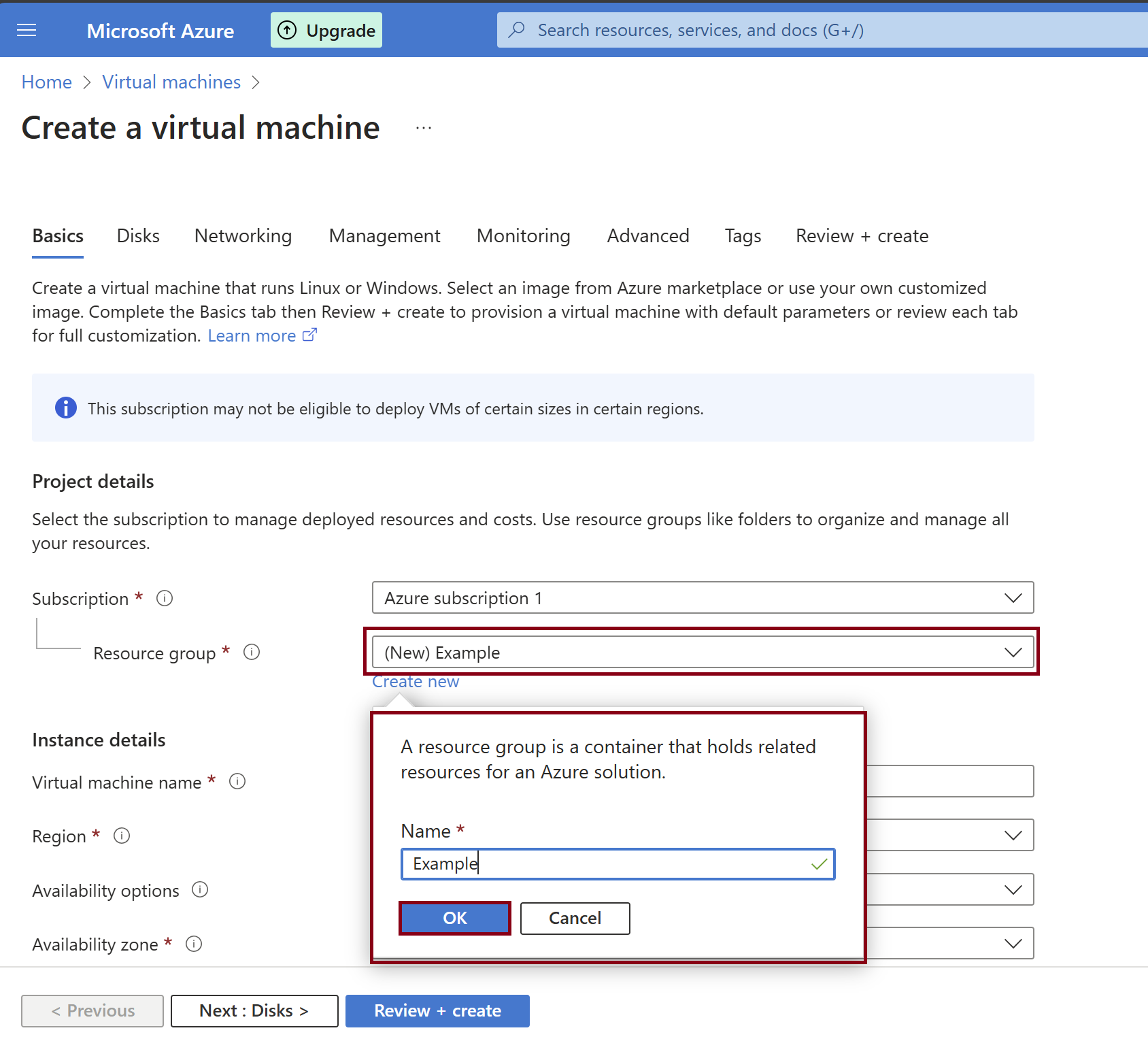The height and width of the screenshot is (1039, 1148).
Task: Click OK to confirm resource group
Action: (x=454, y=918)
